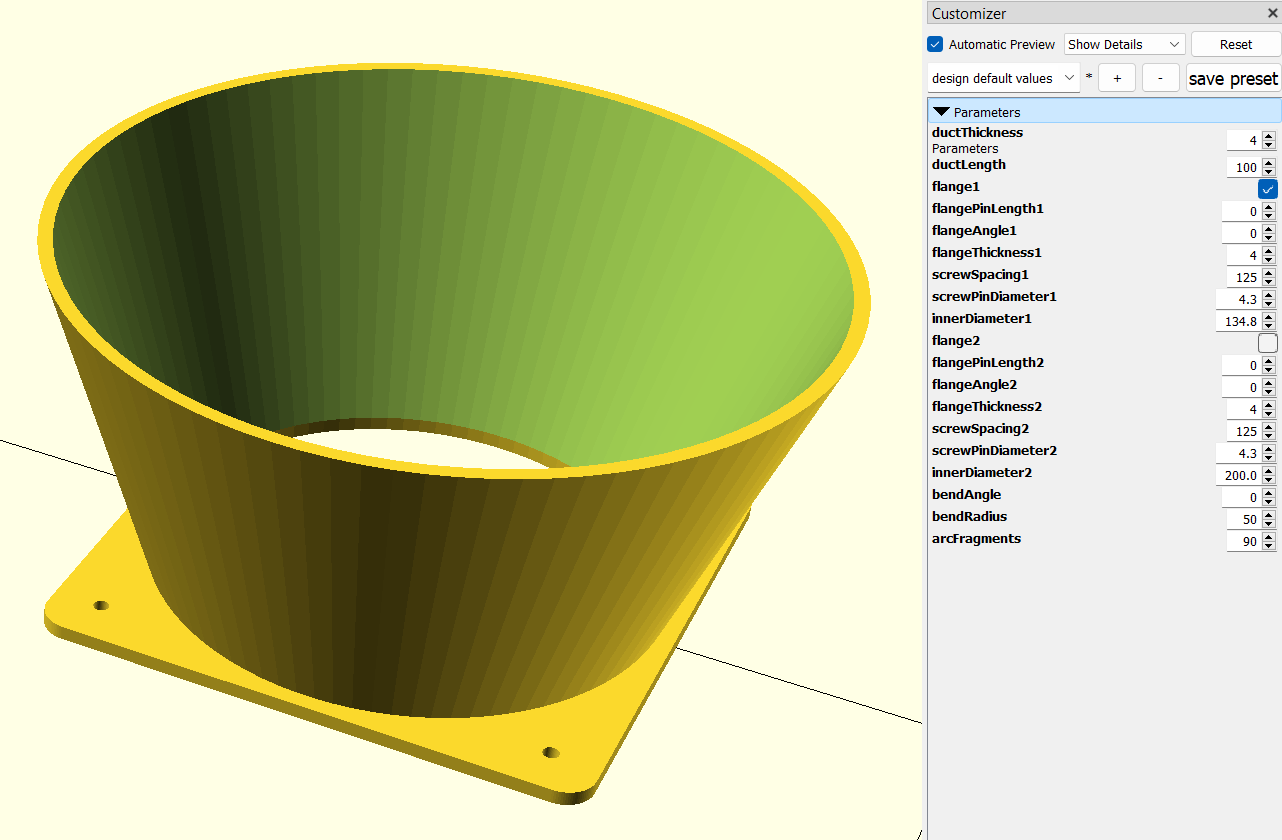The image size is (1282, 840).
Task: Enable the flange2 checkbox
Action: pos(1268,343)
